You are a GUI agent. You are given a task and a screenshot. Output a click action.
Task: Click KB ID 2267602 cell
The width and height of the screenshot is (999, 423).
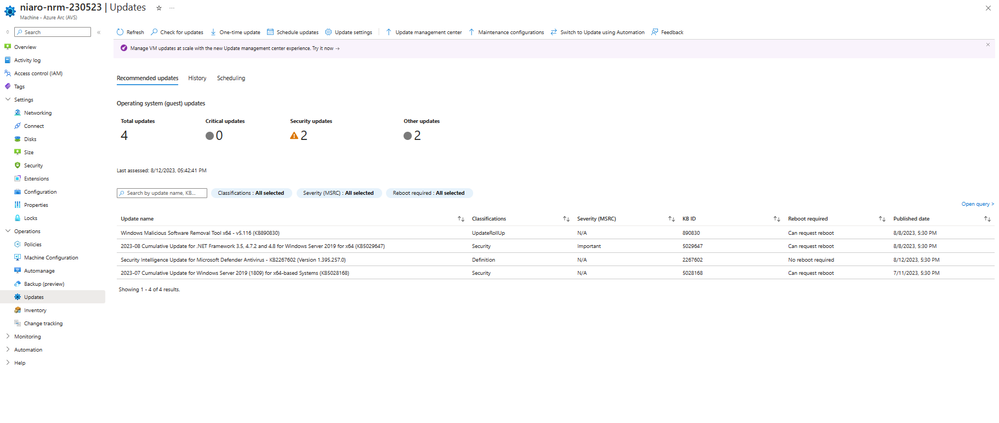(x=693, y=260)
